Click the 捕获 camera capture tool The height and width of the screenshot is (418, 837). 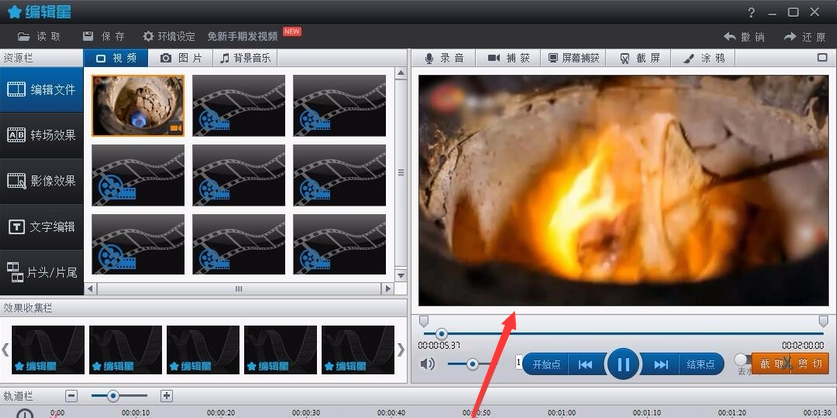(509, 58)
